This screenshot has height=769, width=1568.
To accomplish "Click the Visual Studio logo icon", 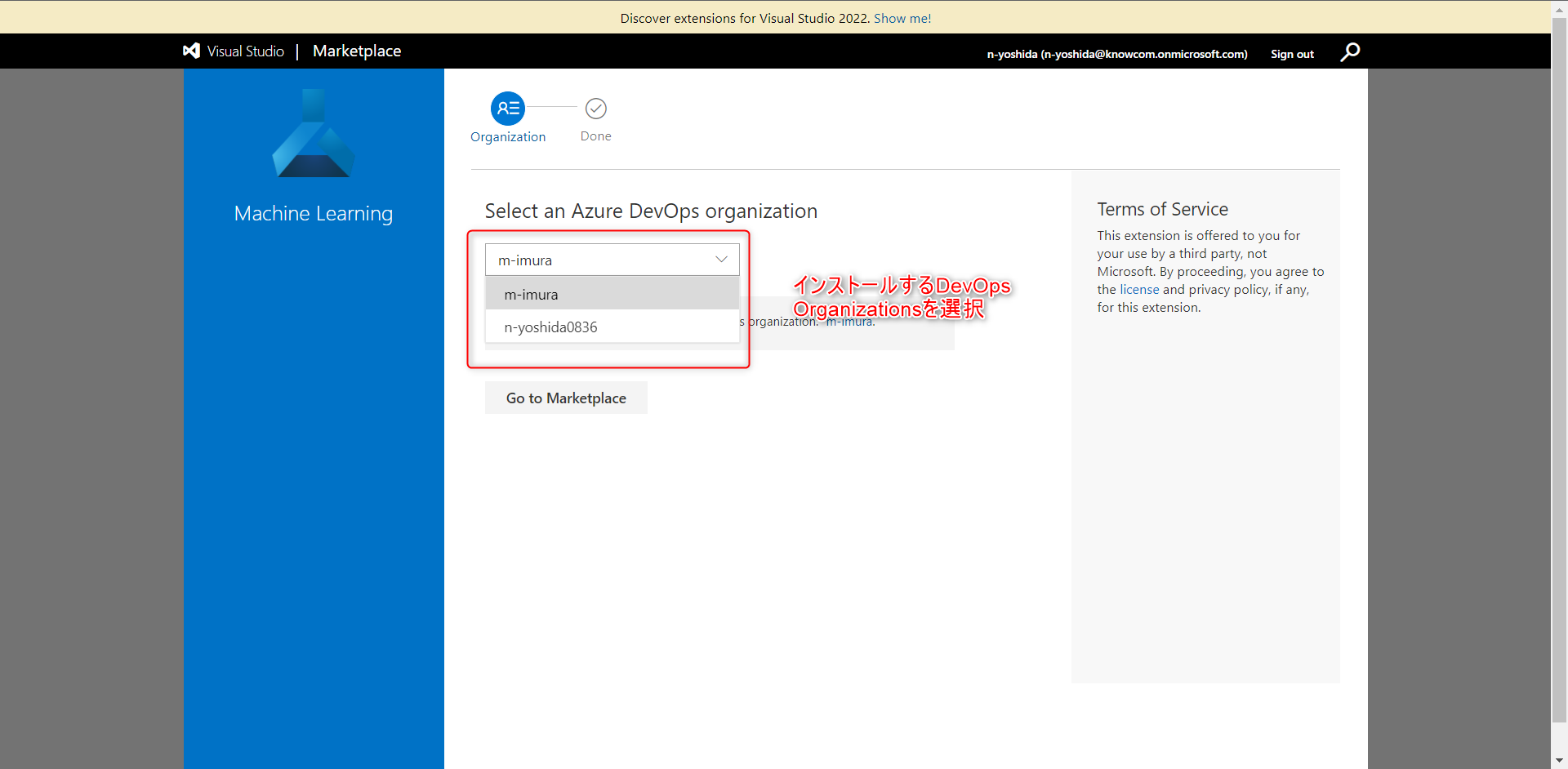I will click(x=191, y=51).
